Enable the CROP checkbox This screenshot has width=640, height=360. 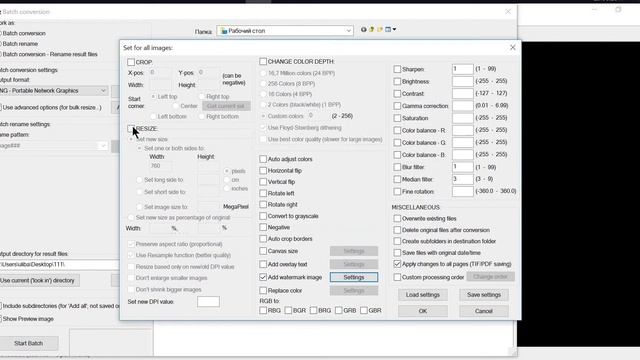(131, 62)
